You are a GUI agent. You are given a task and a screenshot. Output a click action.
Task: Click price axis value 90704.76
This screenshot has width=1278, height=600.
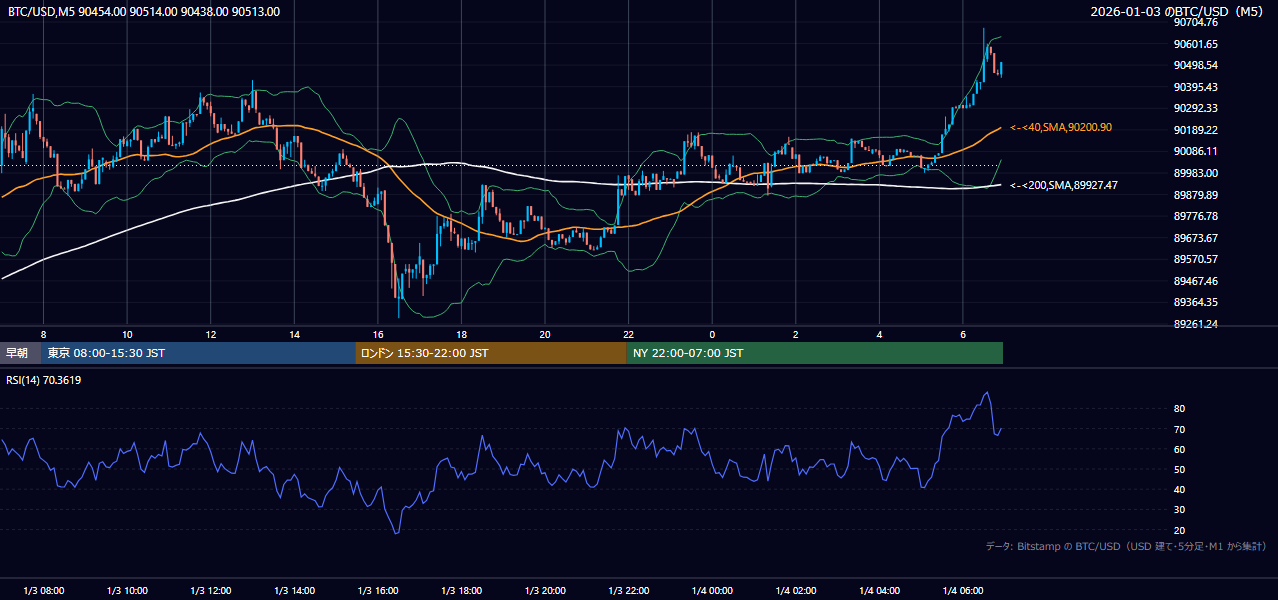click(1195, 22)
